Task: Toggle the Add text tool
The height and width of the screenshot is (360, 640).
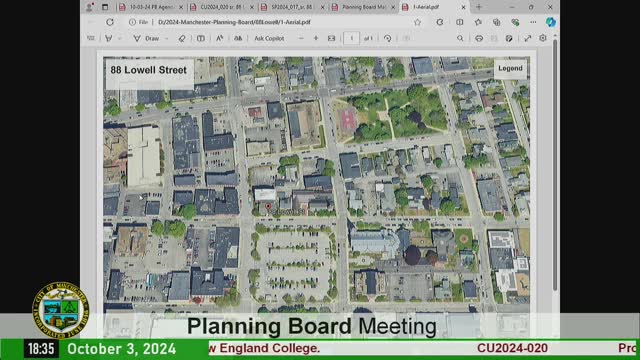Action: [x=201, y=38]
